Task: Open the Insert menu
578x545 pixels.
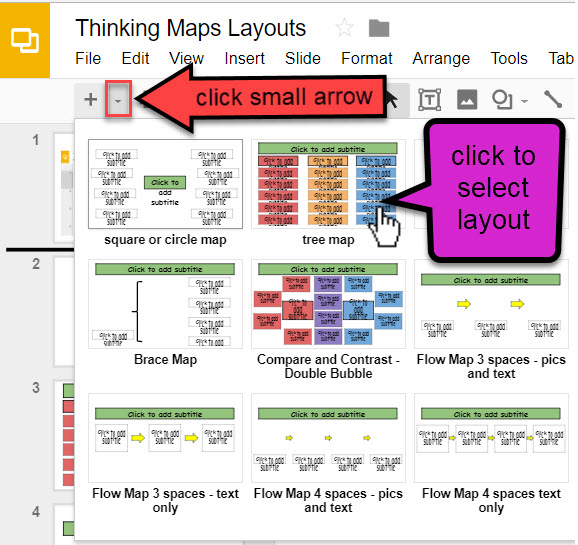Action: pos(244,58)
